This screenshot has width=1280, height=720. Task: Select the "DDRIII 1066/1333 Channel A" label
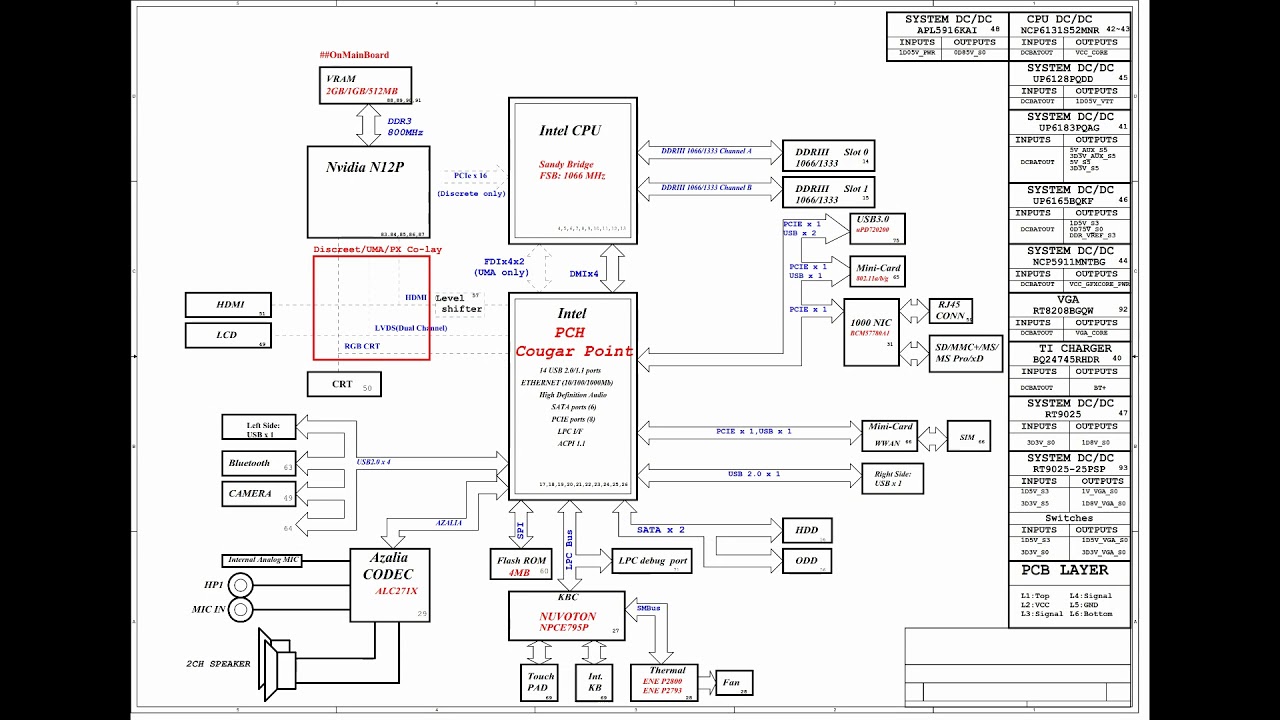[706, 151]
